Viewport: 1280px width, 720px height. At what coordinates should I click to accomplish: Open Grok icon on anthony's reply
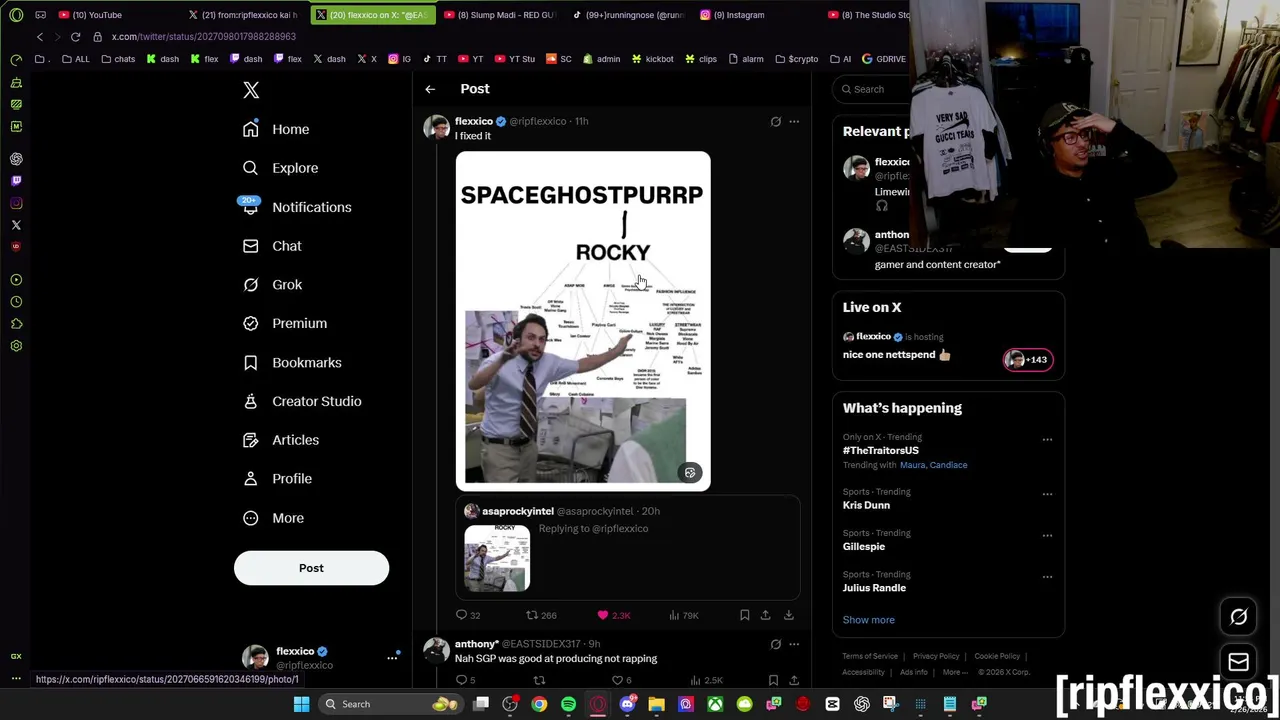(x=775, y=644)
